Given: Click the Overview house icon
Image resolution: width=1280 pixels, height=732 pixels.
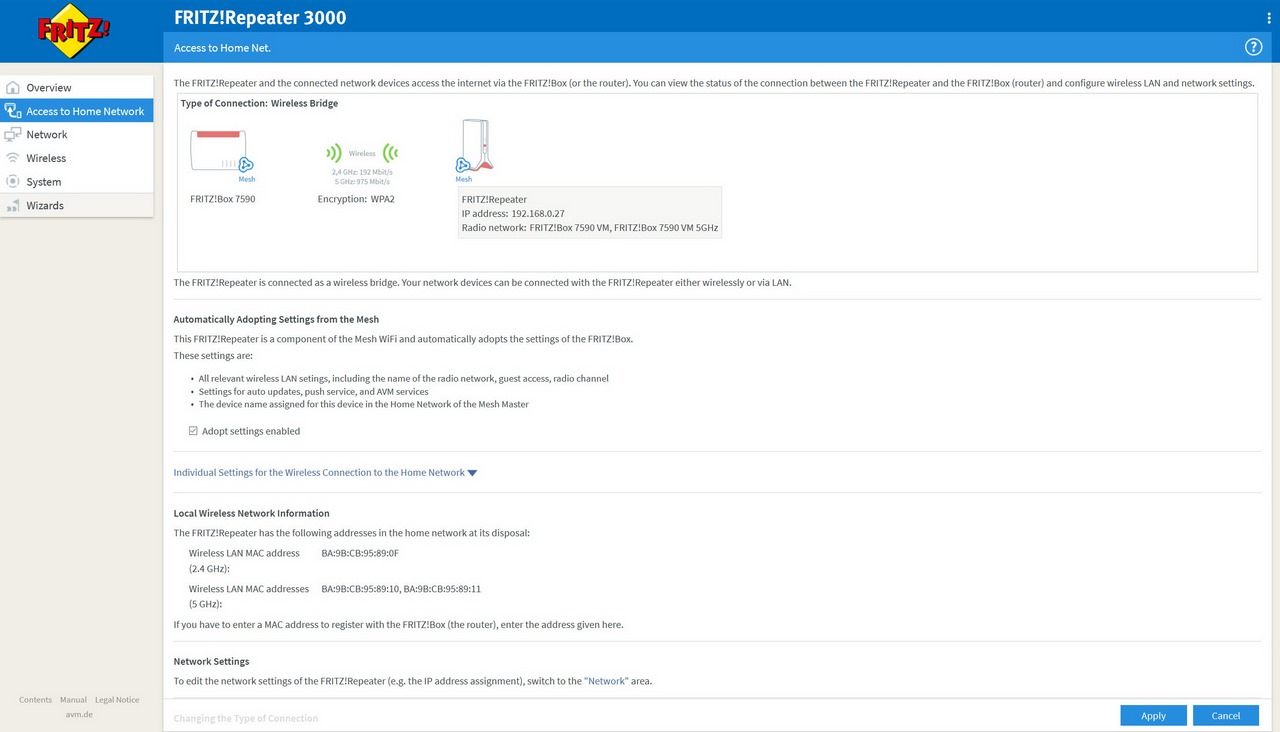Looking at the screenshot, I should point(13,88).
